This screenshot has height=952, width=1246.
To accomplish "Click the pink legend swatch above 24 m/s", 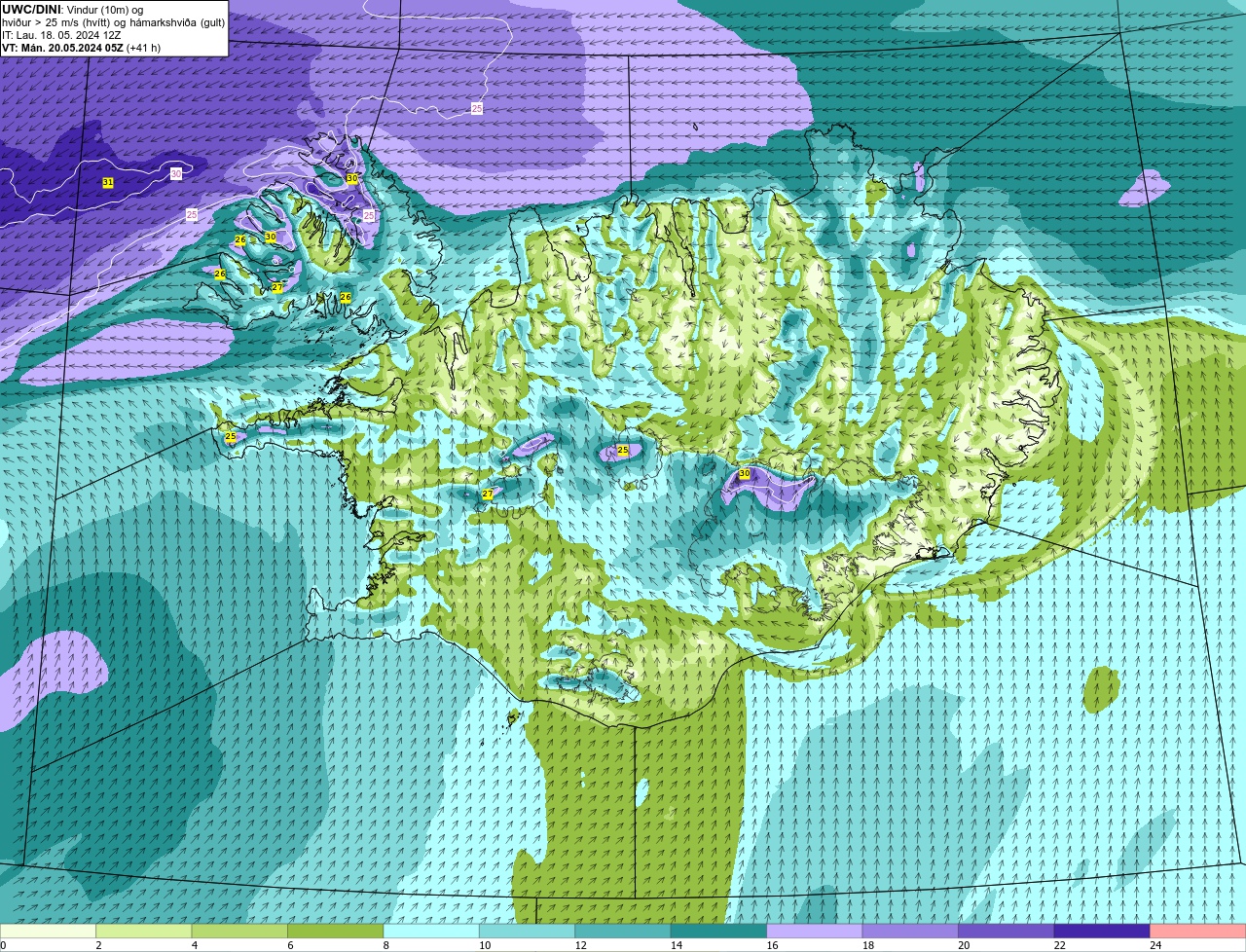I will 1198,931.
